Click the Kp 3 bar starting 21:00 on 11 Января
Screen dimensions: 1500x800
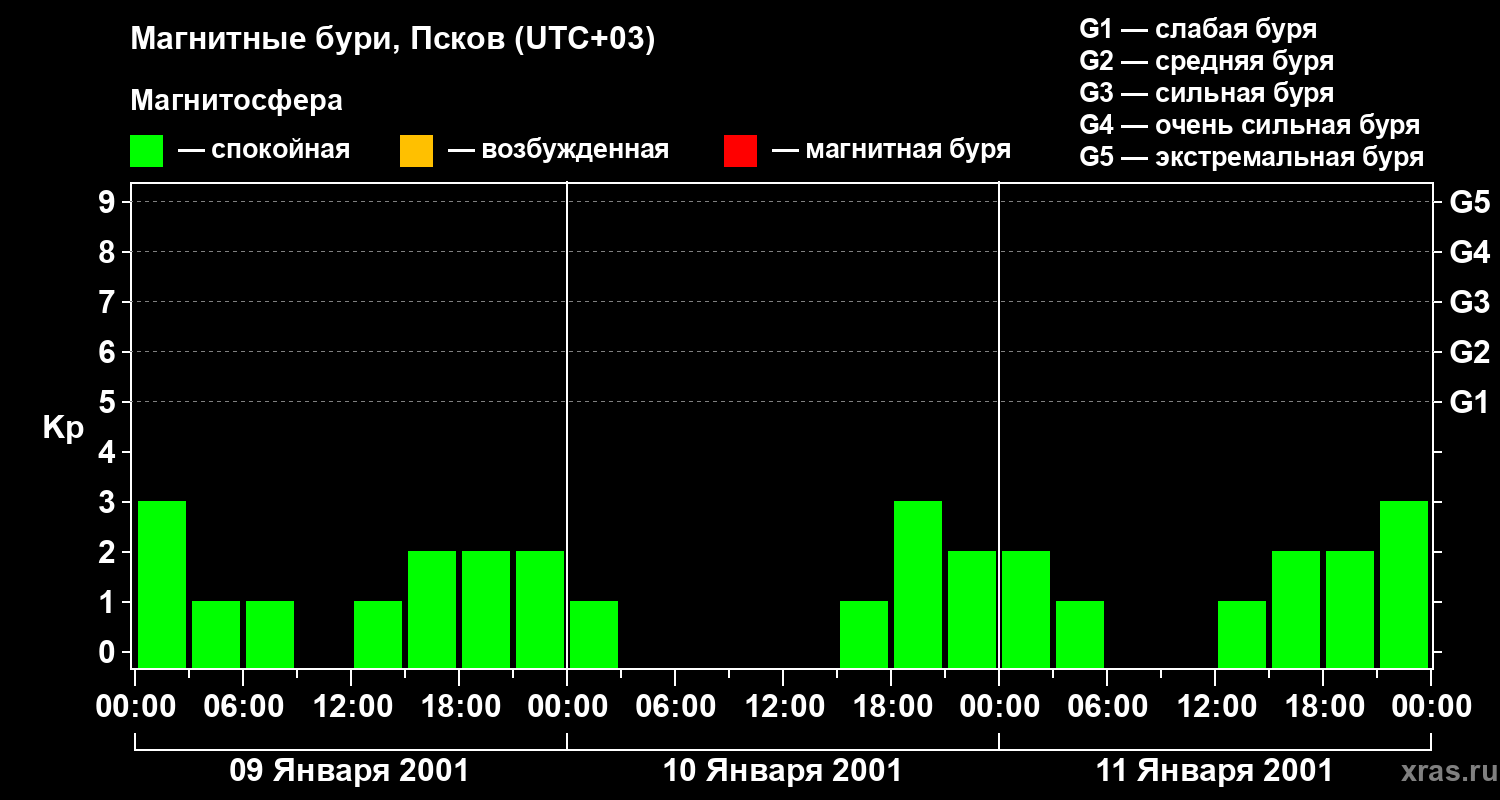point(1404,584)
